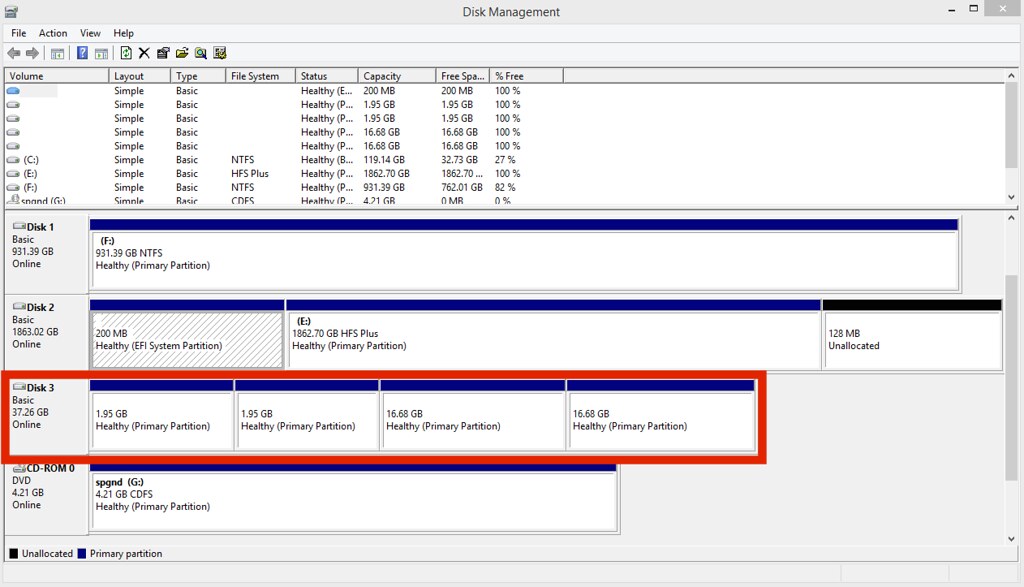The image size is (1024, 587).
Task: Open the Disk Management title bar system icon
Action: [11, 12]
